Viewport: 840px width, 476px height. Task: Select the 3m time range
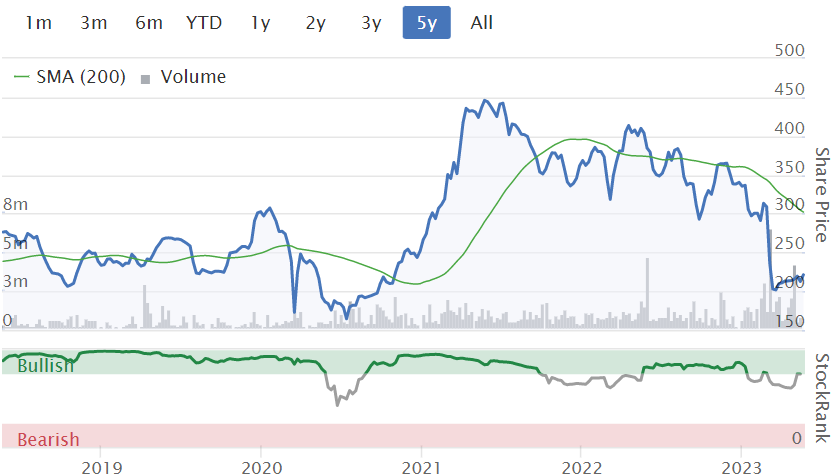[94, 22]
